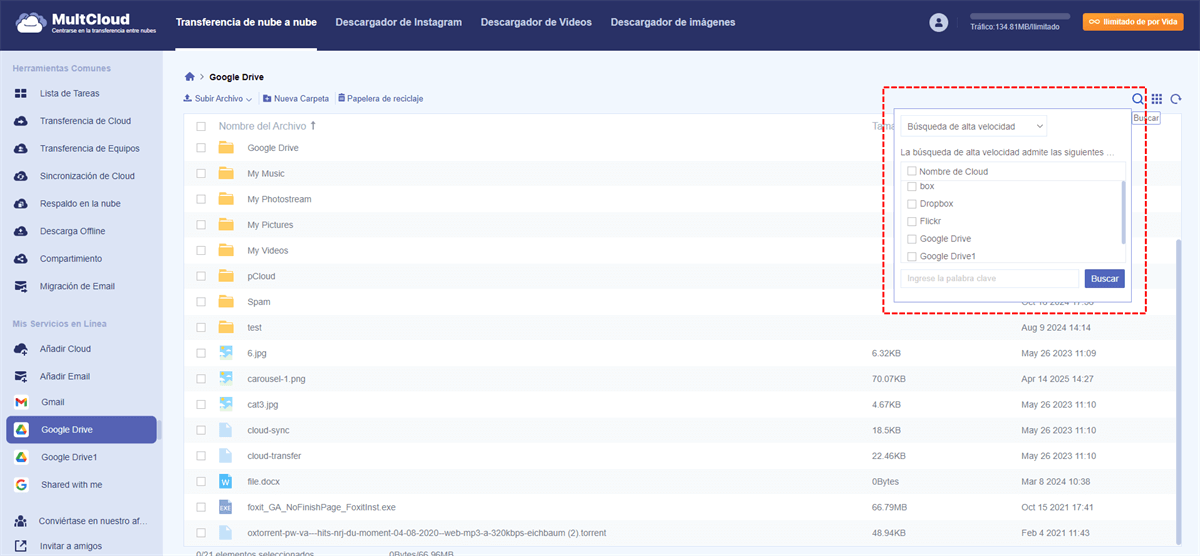Screen dimensions: 1200x556
Task: Select Google Drive in sidebar
Action: (81, 430)
